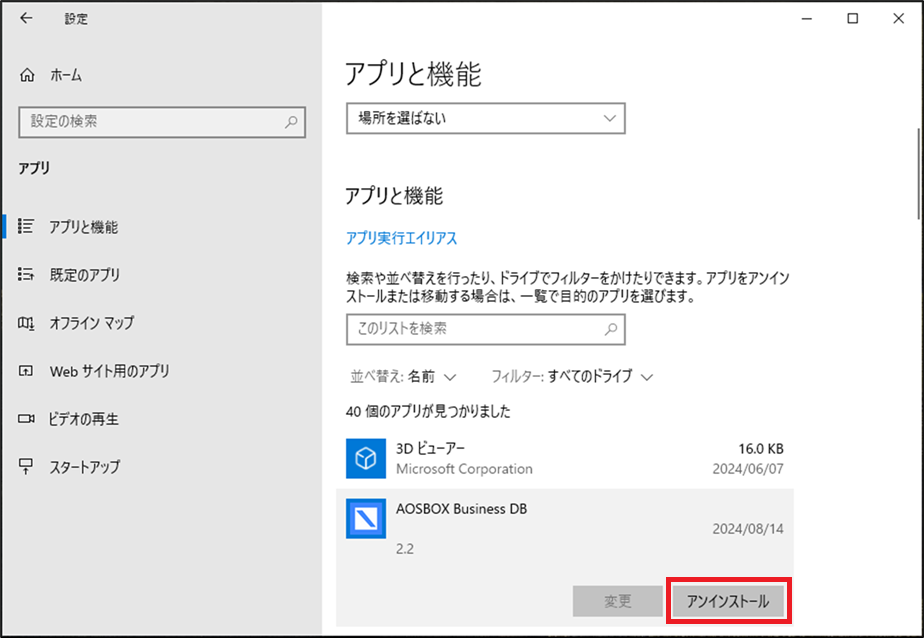Select the オフライン マップ sidebar icon
Image resolution: width=924 pixels, height=638 pixels.
coord(26,323)
